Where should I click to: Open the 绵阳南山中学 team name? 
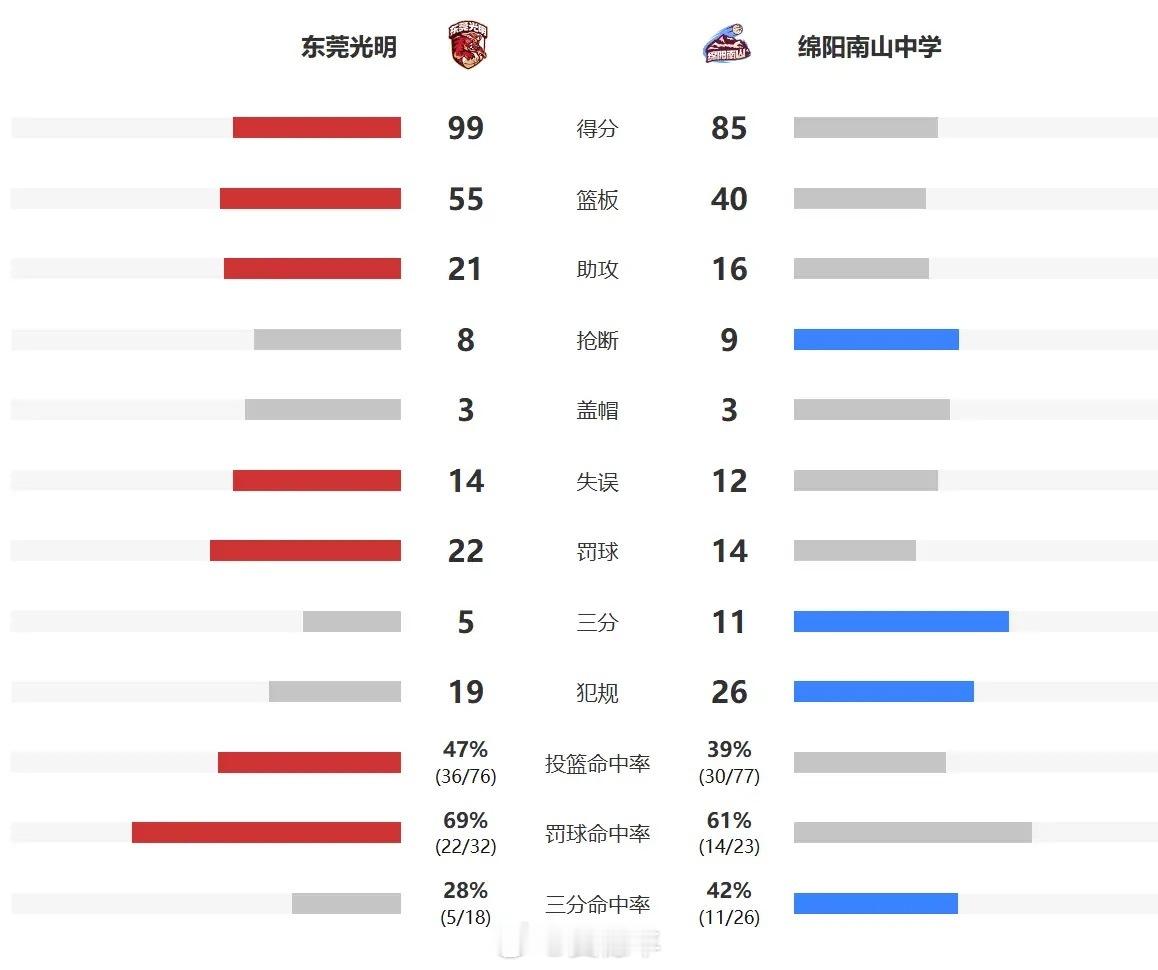(869, 47)
